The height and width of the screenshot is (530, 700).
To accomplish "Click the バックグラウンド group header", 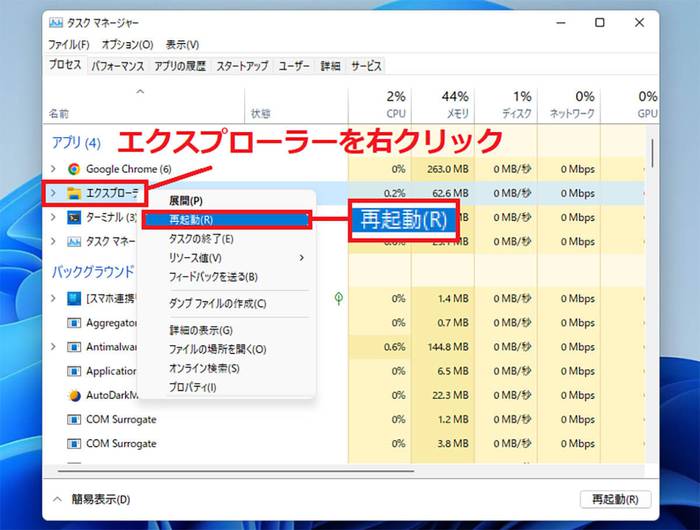I will coord(93,272).
